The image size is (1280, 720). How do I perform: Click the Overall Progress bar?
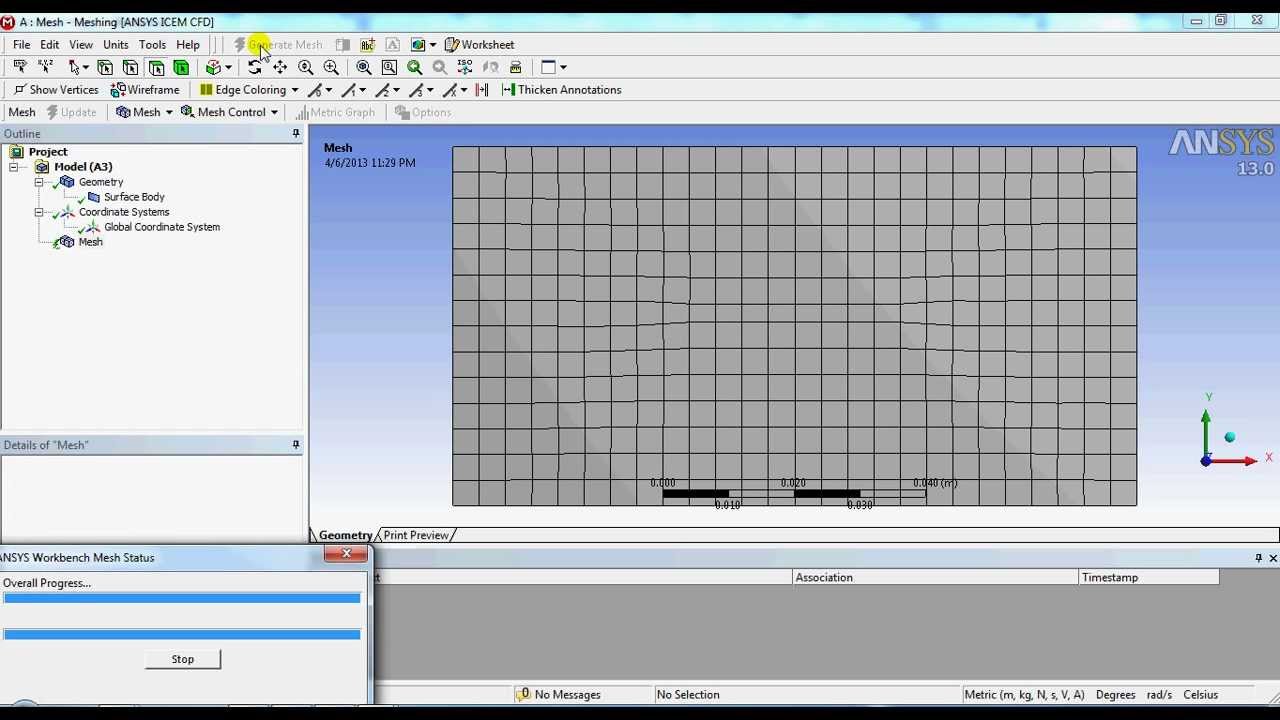click(x=181, y=598)
